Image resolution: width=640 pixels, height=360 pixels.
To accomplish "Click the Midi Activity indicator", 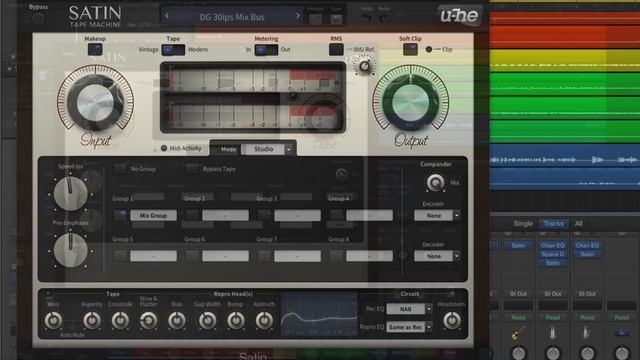I will point(164,148).
